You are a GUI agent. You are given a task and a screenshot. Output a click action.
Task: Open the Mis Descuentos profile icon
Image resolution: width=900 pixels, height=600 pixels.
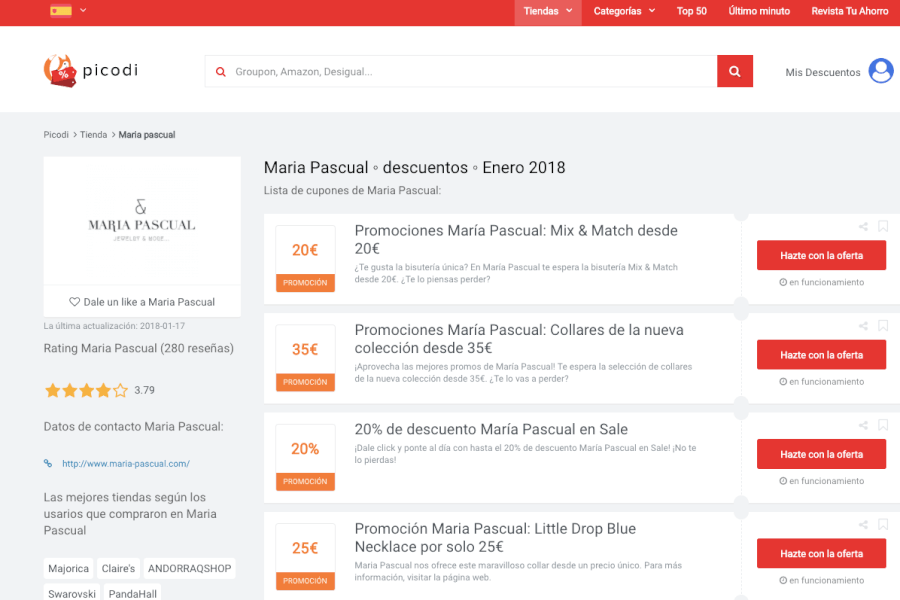point(881,71)
